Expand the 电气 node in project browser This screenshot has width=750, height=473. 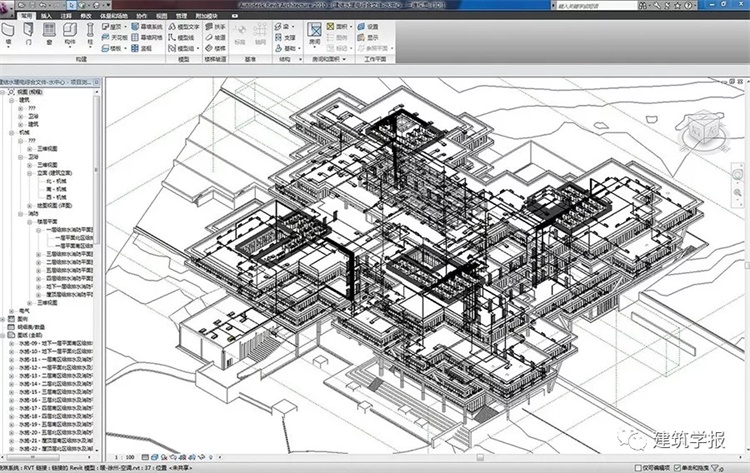coord(12,312)
